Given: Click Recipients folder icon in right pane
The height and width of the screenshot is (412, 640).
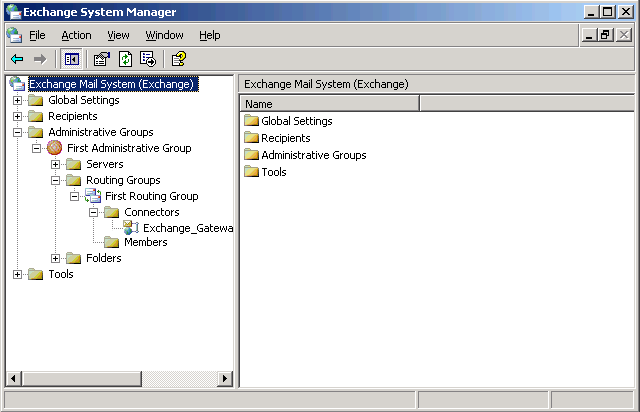Looking at the screenshot, I should coord(251,138).
